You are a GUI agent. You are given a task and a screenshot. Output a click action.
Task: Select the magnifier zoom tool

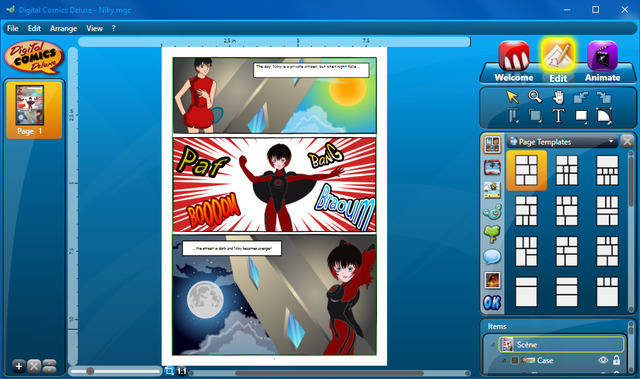click(x=535, y=97)
